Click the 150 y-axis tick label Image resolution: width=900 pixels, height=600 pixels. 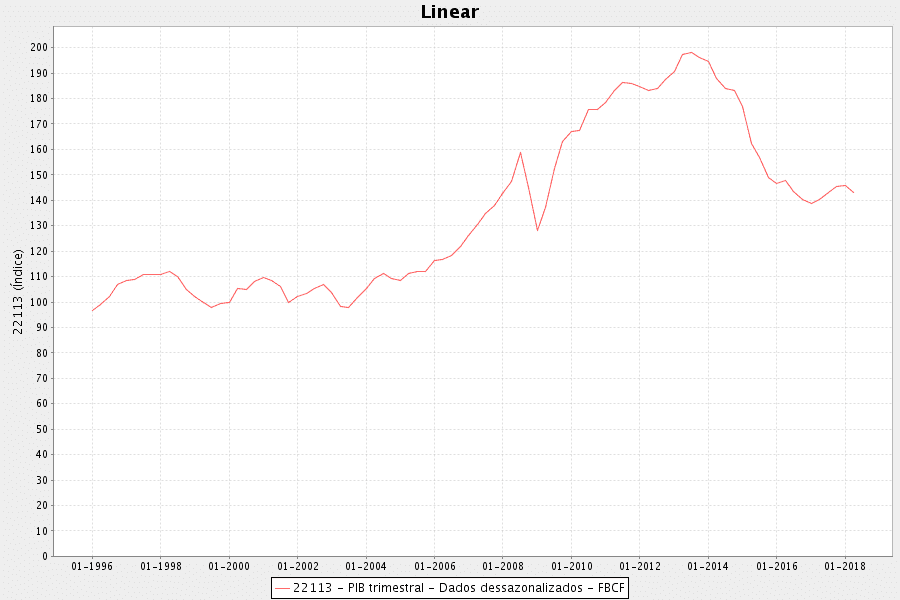[38, 175]
